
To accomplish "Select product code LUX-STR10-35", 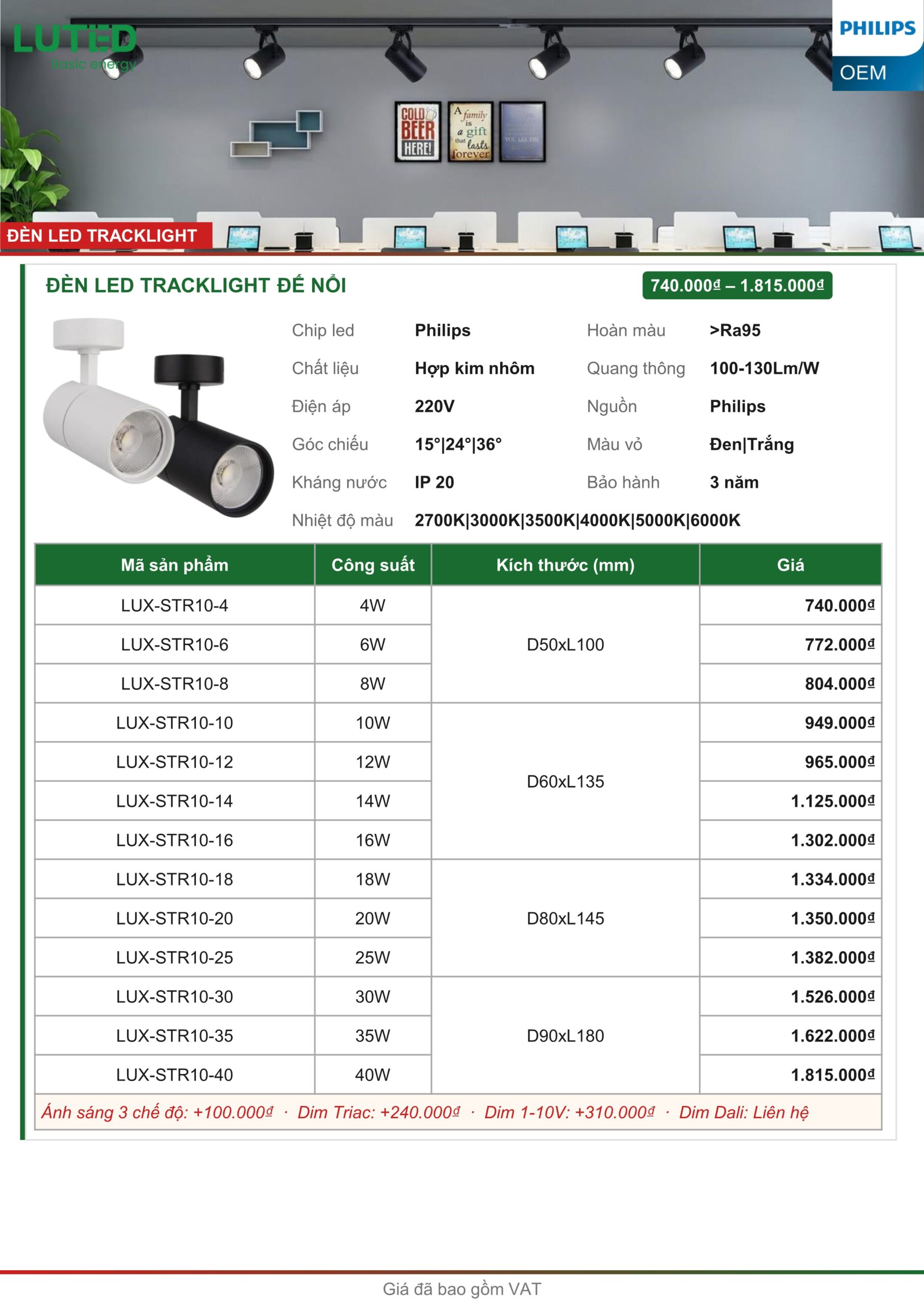I will coord(175,1036).
